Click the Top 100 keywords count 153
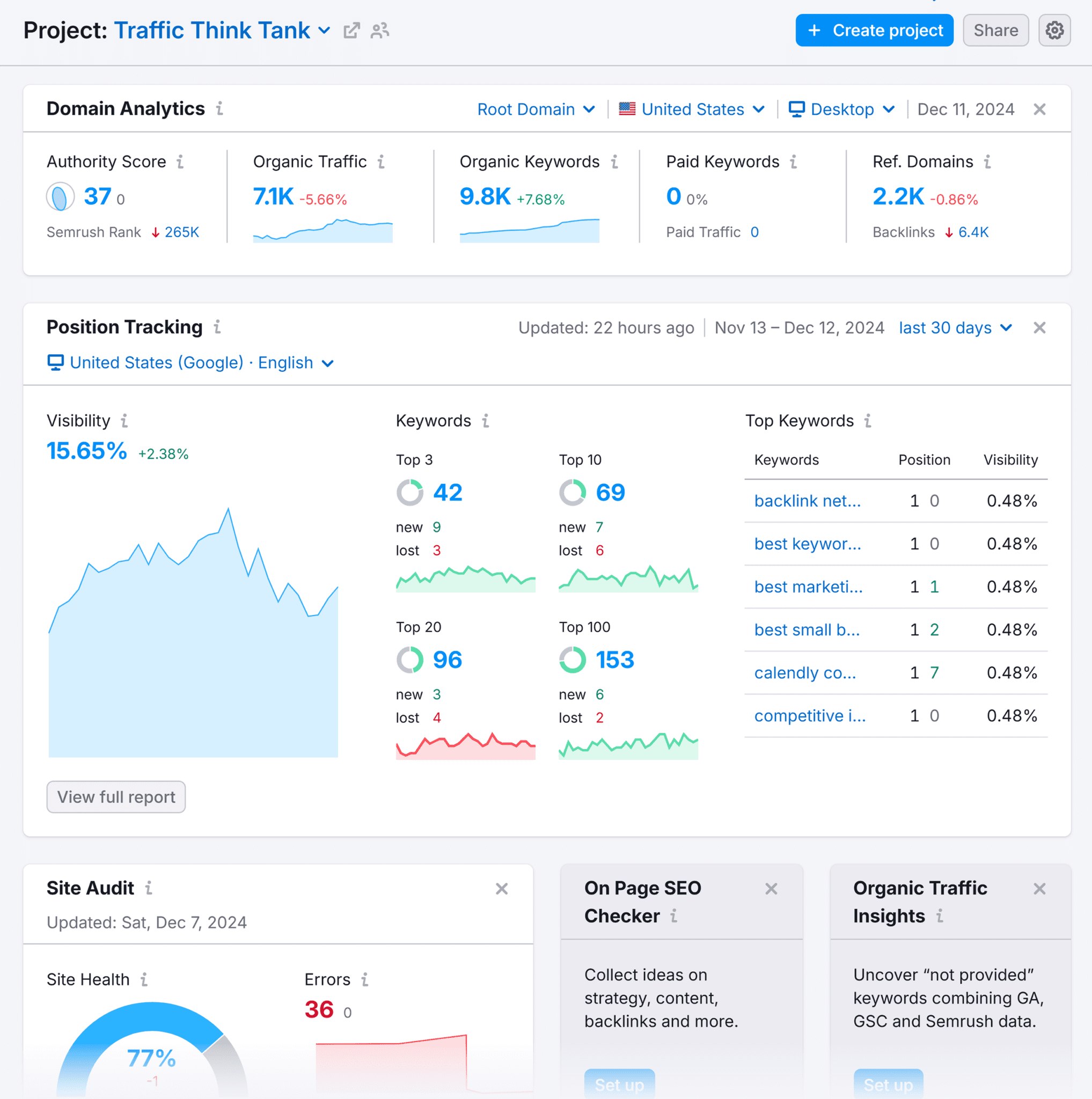Viewport: 1092px width, 1099px height. point(615,660)
